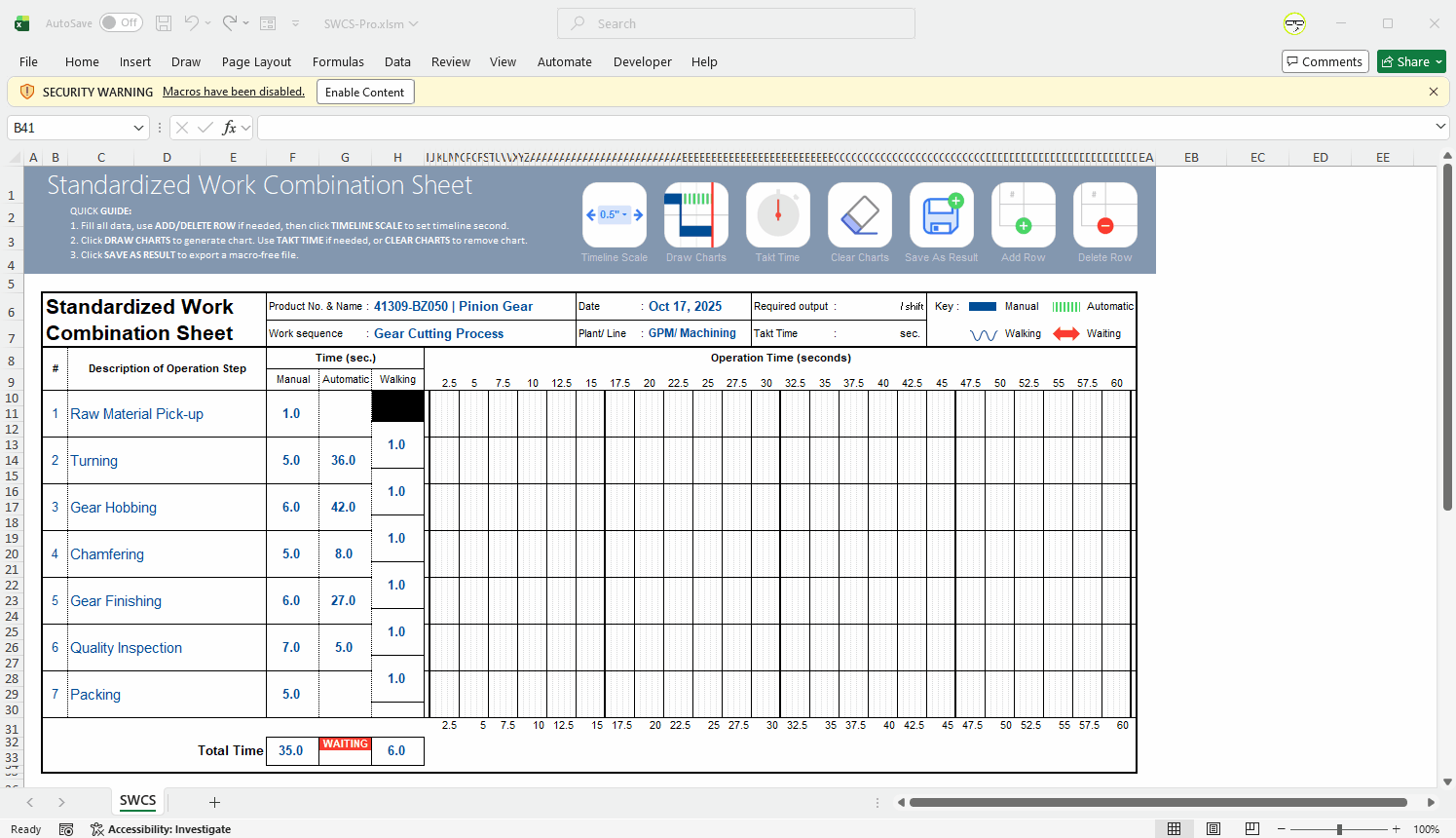
Task: Open the Name Box dropdown
Action: click(x=138, y=128)
